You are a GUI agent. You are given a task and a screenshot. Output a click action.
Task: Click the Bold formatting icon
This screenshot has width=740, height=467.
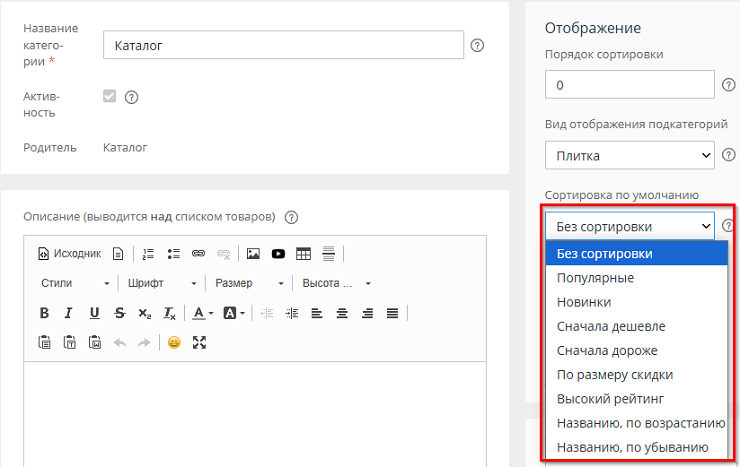pyautogui.click(x=44, y=313)
